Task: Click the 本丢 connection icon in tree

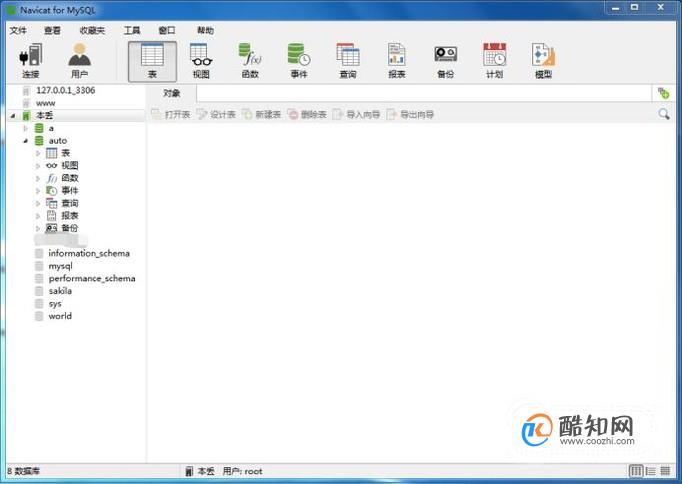Action: tap(27, 116)
